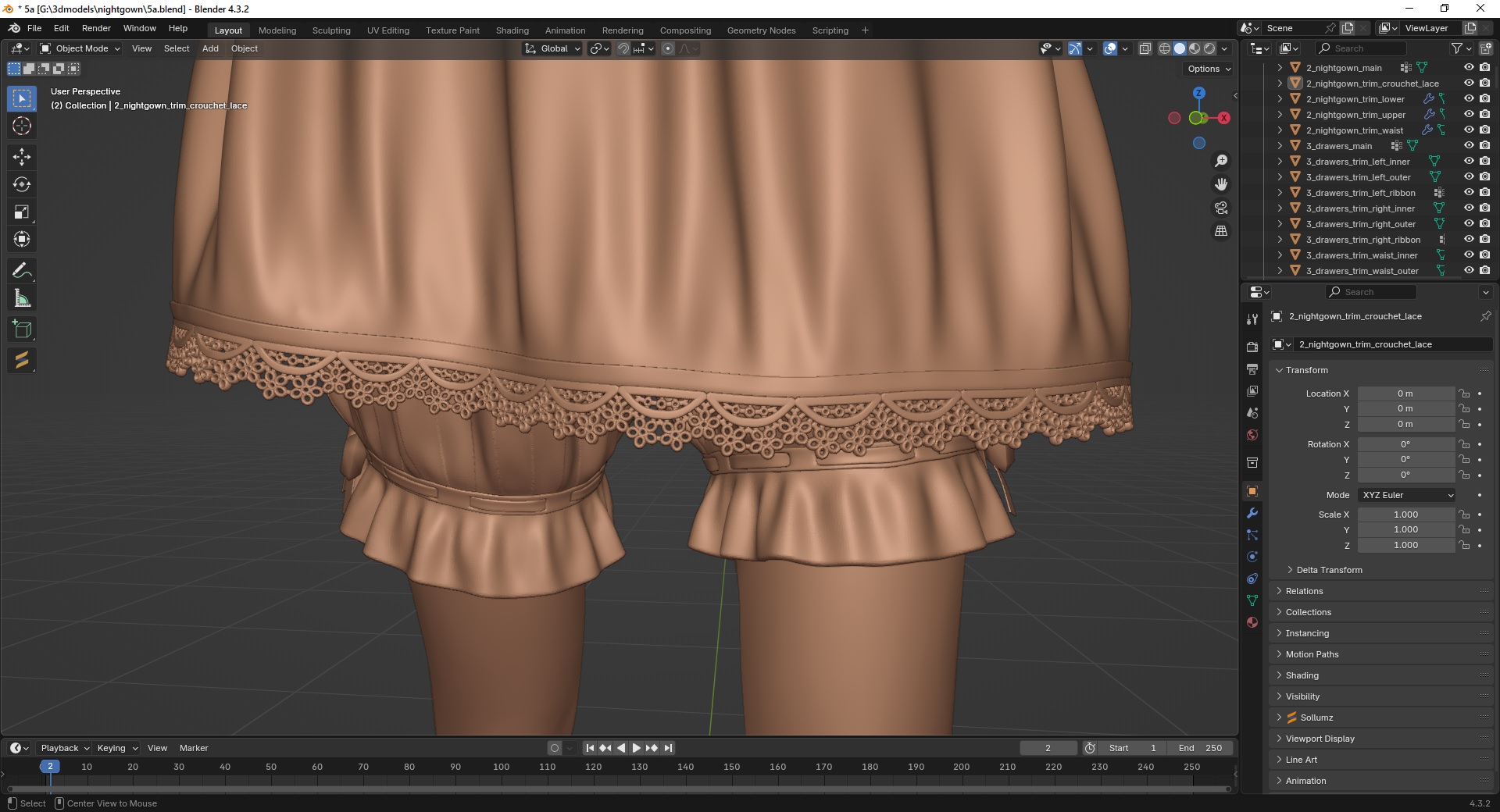Switch to the Sculpting workspace tab
1500x812 pixels.
point(331,30)
